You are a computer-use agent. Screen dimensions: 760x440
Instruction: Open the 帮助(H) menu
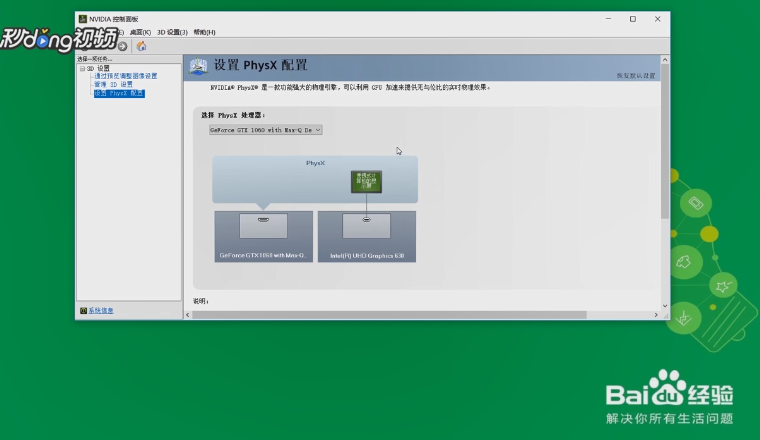[x=205, y=32]
